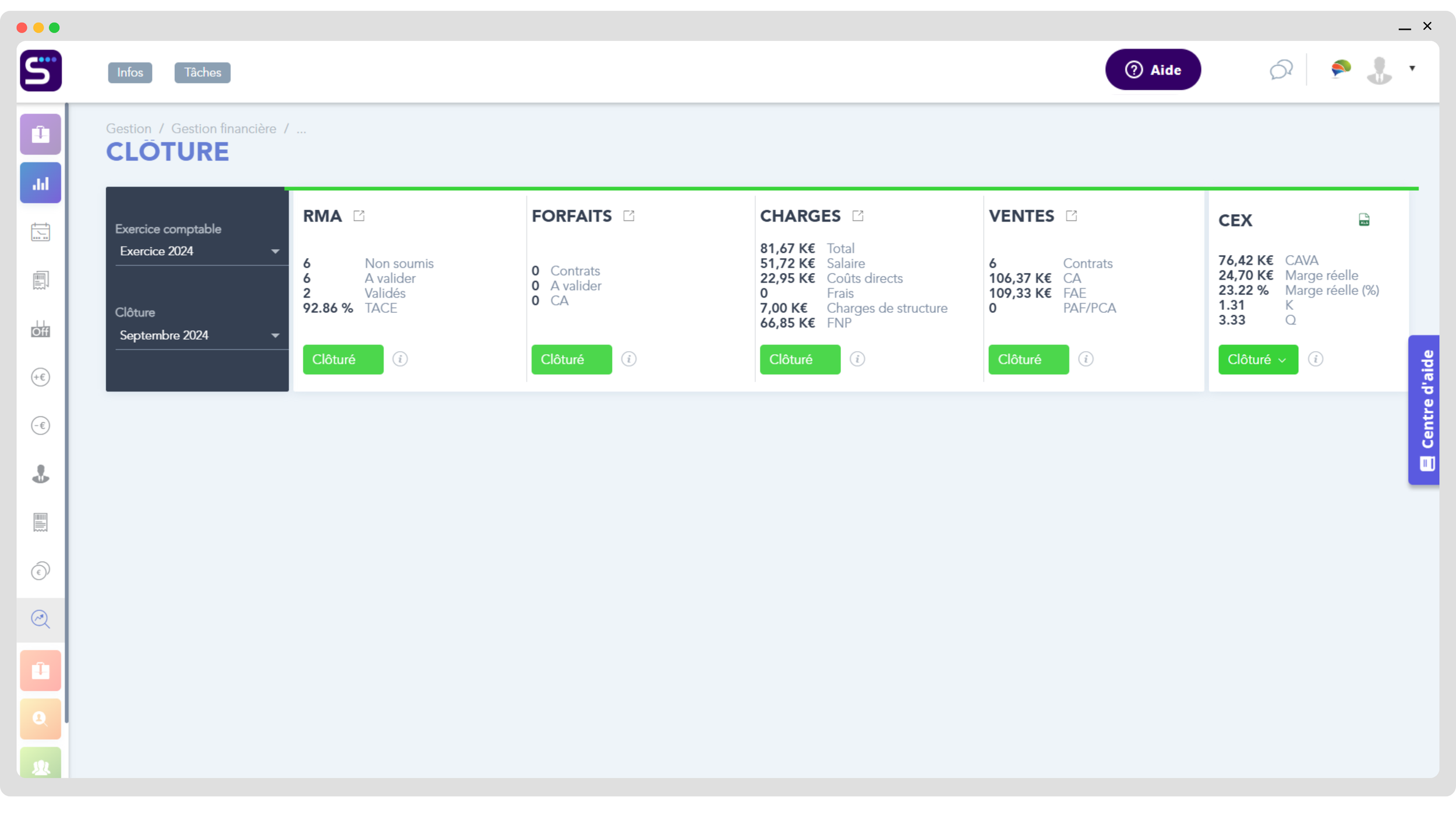The width and height of the screenshot is (1456, 819).
Task: Open the RMA external link icon
Action: (359, 216)
